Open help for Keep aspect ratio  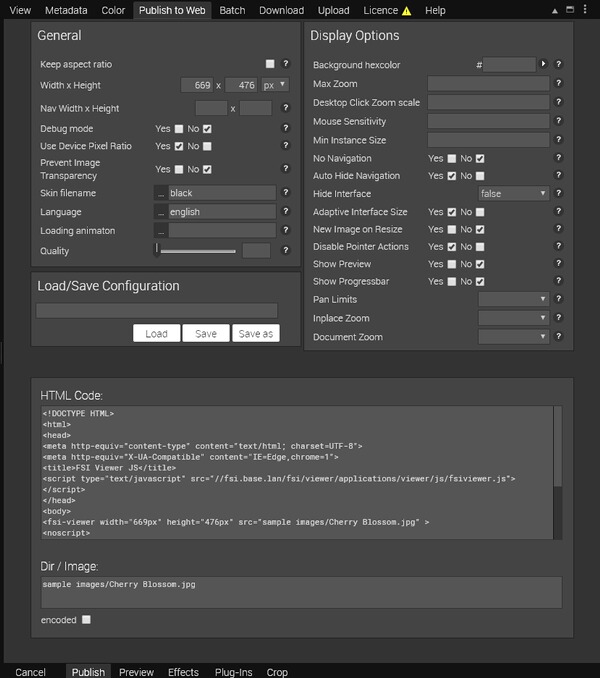[x=285, y=64]
